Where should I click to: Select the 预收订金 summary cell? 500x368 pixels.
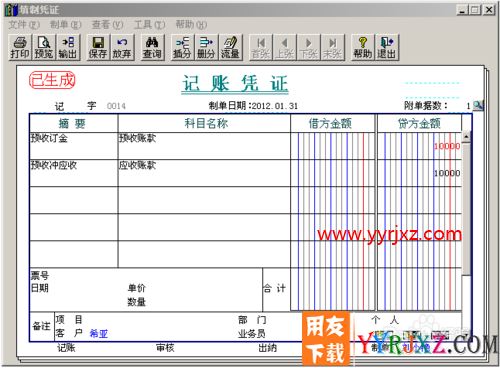pyautogui.click(x=74, y=146)
